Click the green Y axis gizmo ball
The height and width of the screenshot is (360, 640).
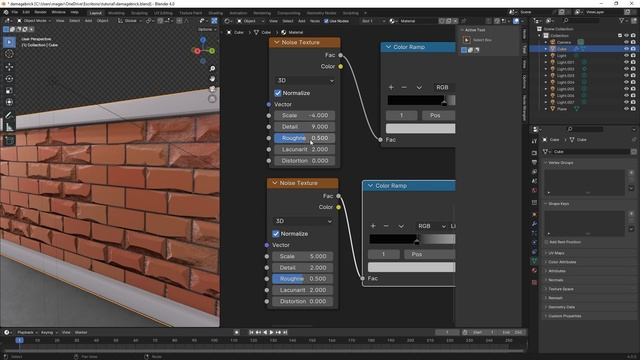click(x=212, y=51)
